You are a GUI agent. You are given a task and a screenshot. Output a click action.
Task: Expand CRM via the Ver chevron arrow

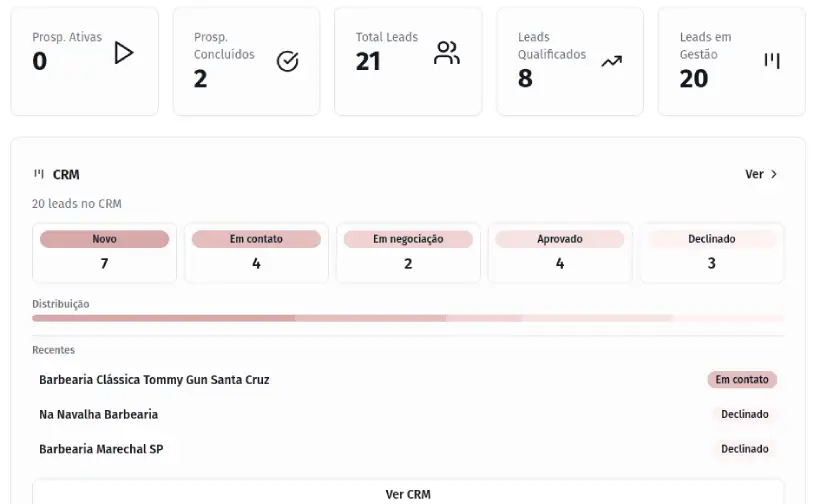[x=774, y=174]
